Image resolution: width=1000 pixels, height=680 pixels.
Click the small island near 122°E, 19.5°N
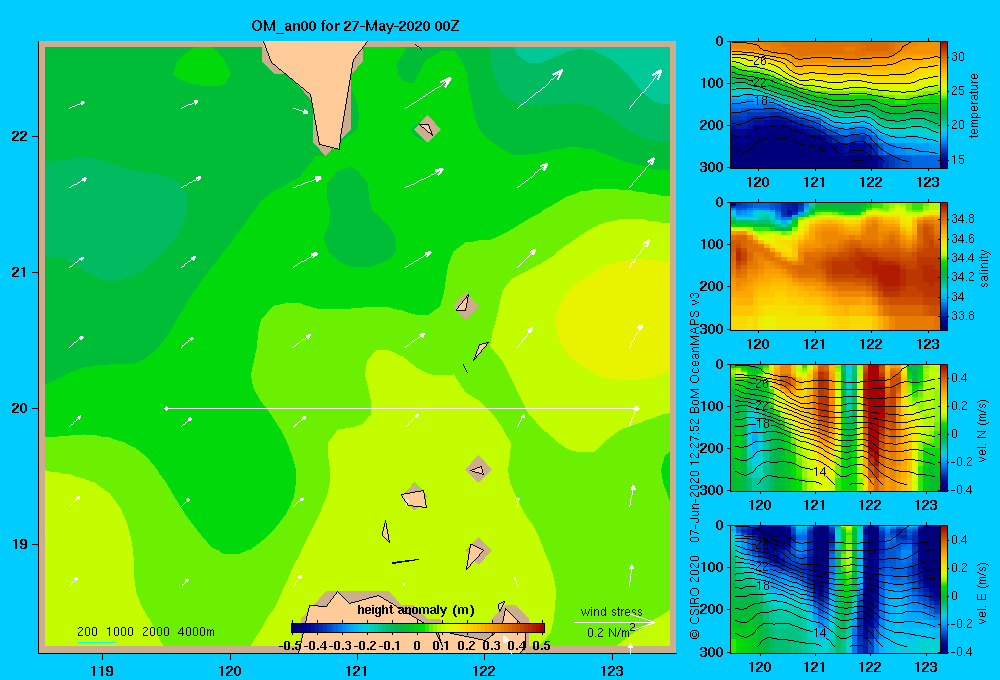(478, 469)
